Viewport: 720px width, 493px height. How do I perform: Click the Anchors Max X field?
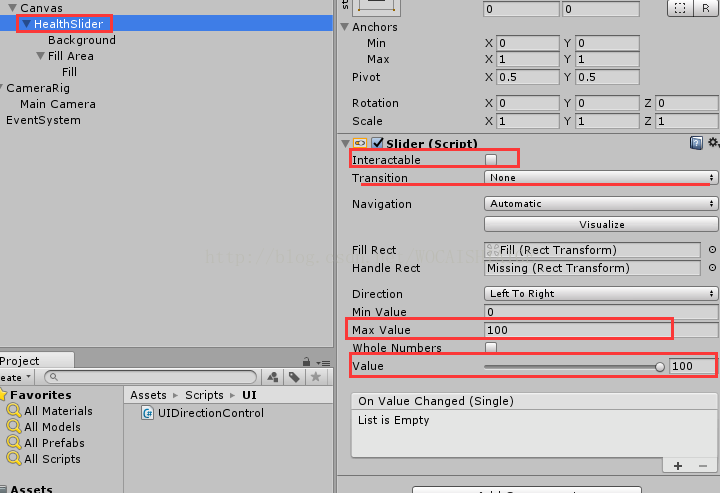tap(528, 59)
